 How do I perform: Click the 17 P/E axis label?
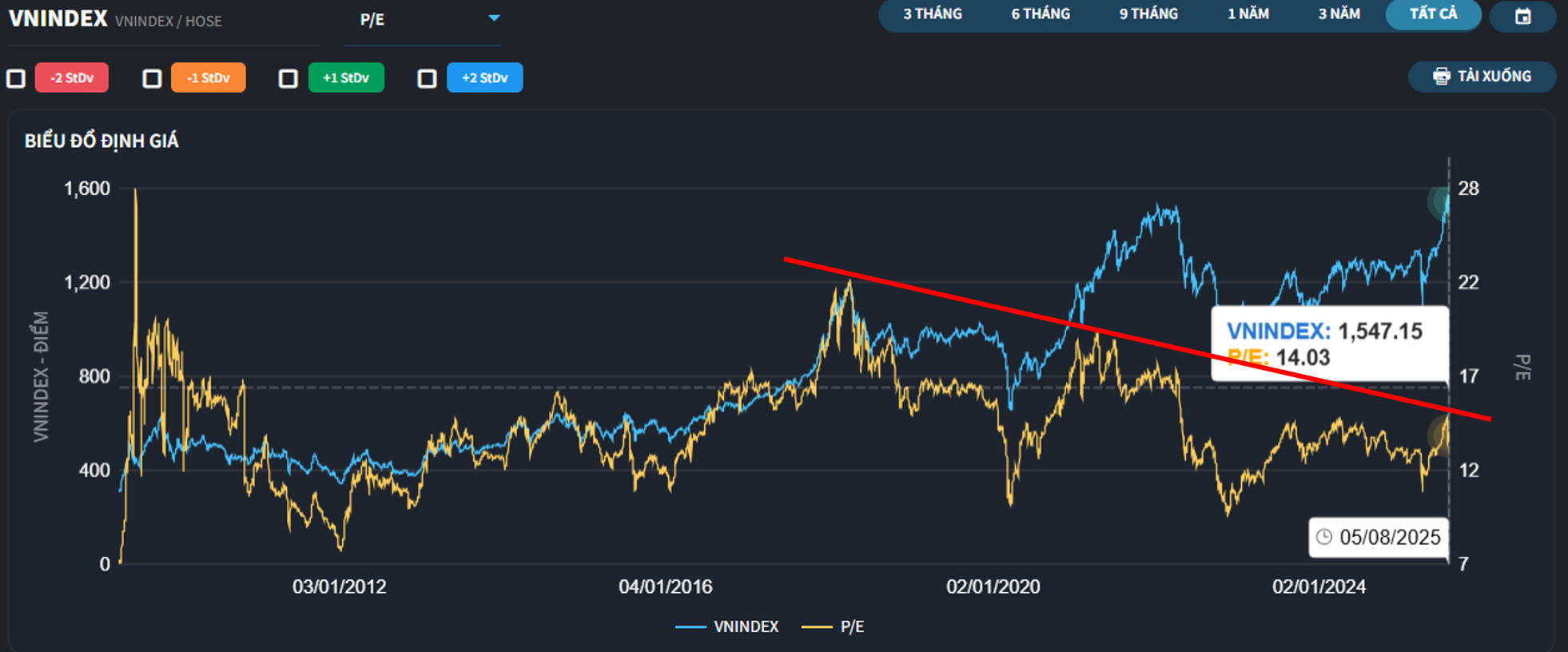(x=1469, y=376)
